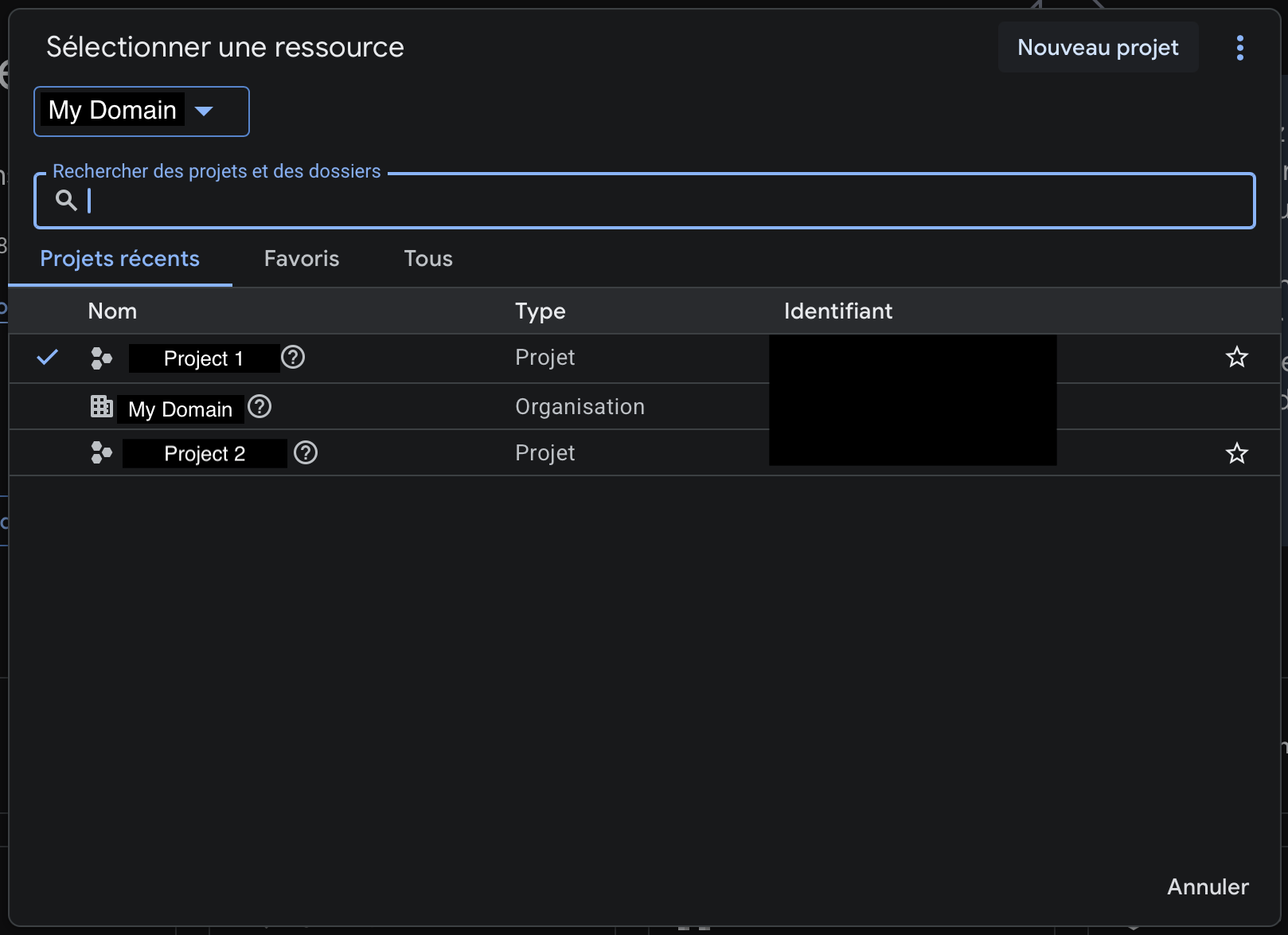The image size is (1288, 935).
Task: Star Project 2 as a favorite
Action: pyautogui.click(x=1236, y=453)
